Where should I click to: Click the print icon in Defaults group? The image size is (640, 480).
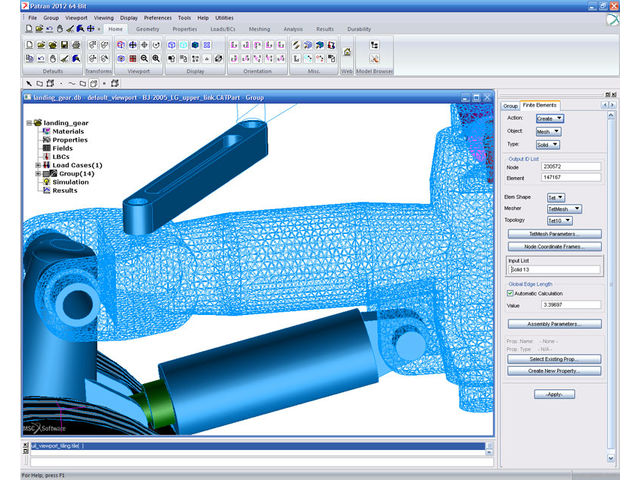[76, 45]
